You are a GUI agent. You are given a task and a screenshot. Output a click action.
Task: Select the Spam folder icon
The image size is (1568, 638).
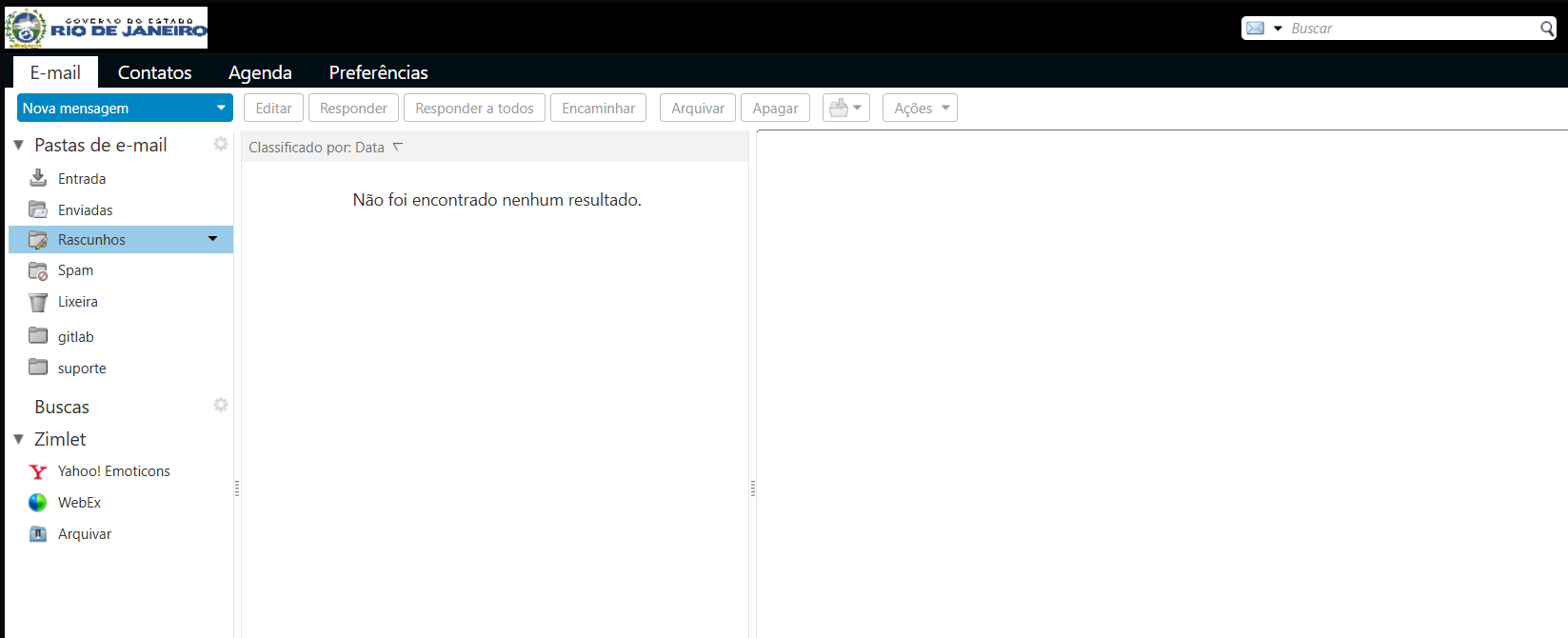pyautogui.click(x=38, y=270)
